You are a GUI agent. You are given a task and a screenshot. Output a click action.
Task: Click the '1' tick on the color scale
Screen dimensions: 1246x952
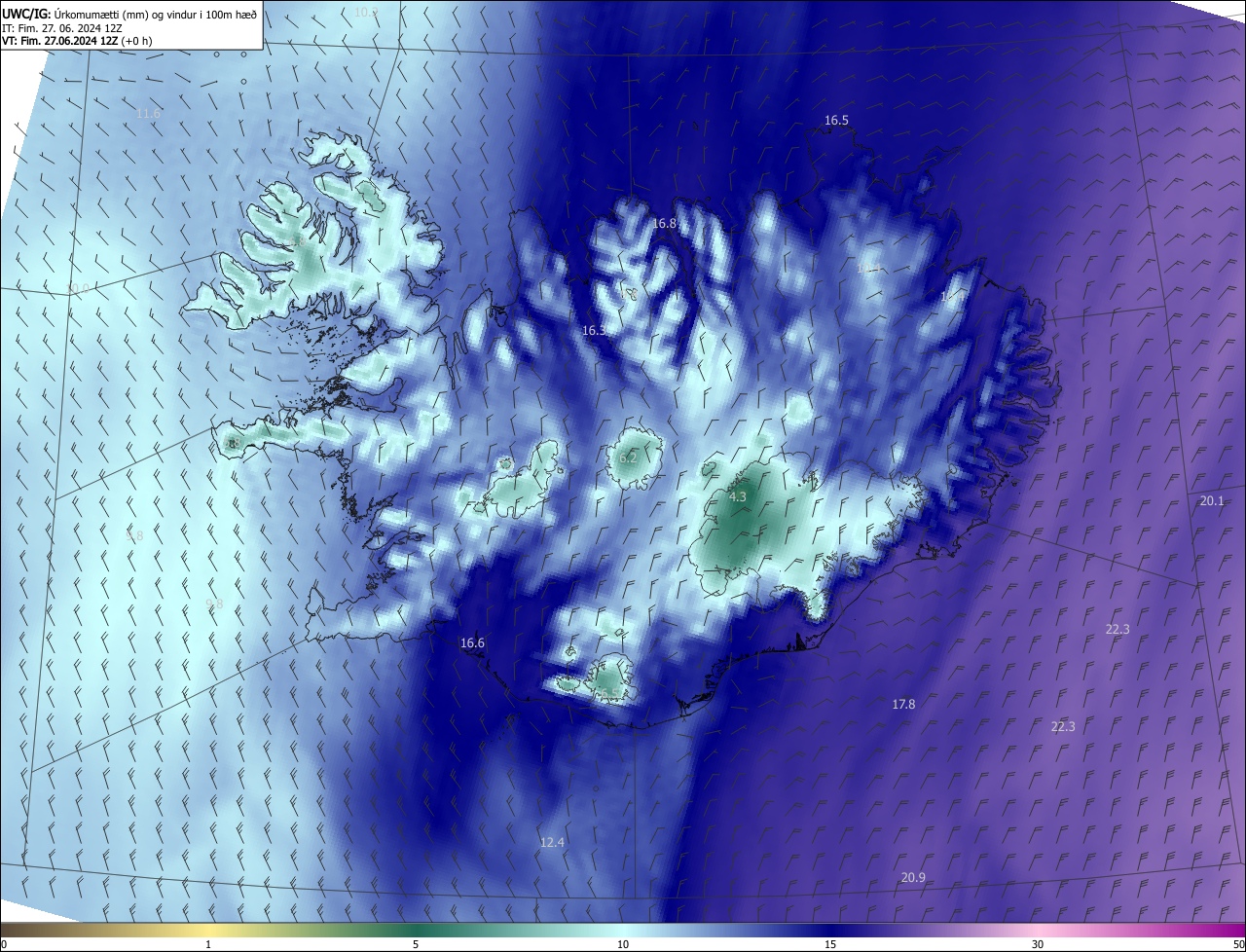coord(208,944)
